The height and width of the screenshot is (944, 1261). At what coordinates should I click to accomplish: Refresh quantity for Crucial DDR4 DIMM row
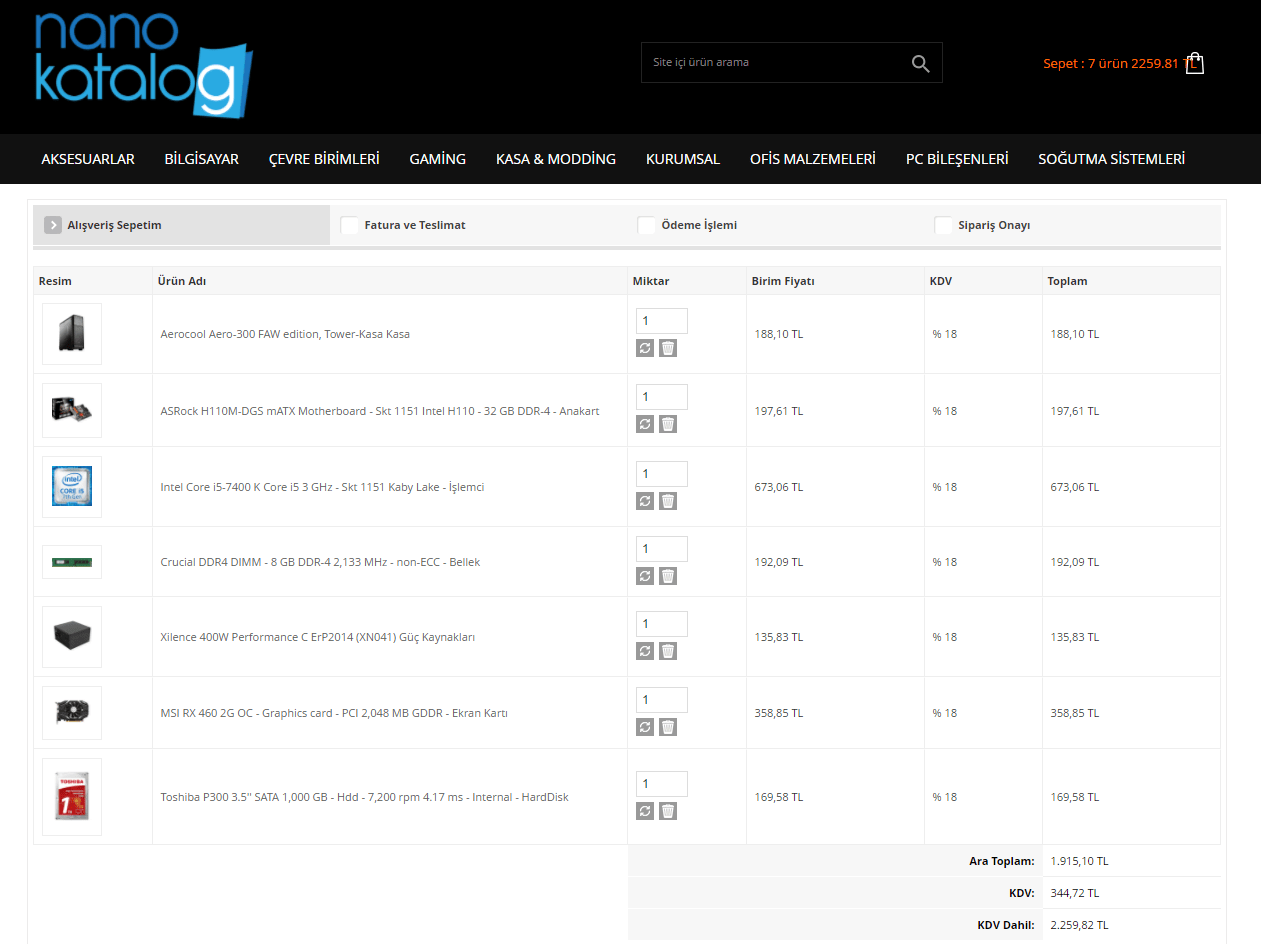(645, 576)
